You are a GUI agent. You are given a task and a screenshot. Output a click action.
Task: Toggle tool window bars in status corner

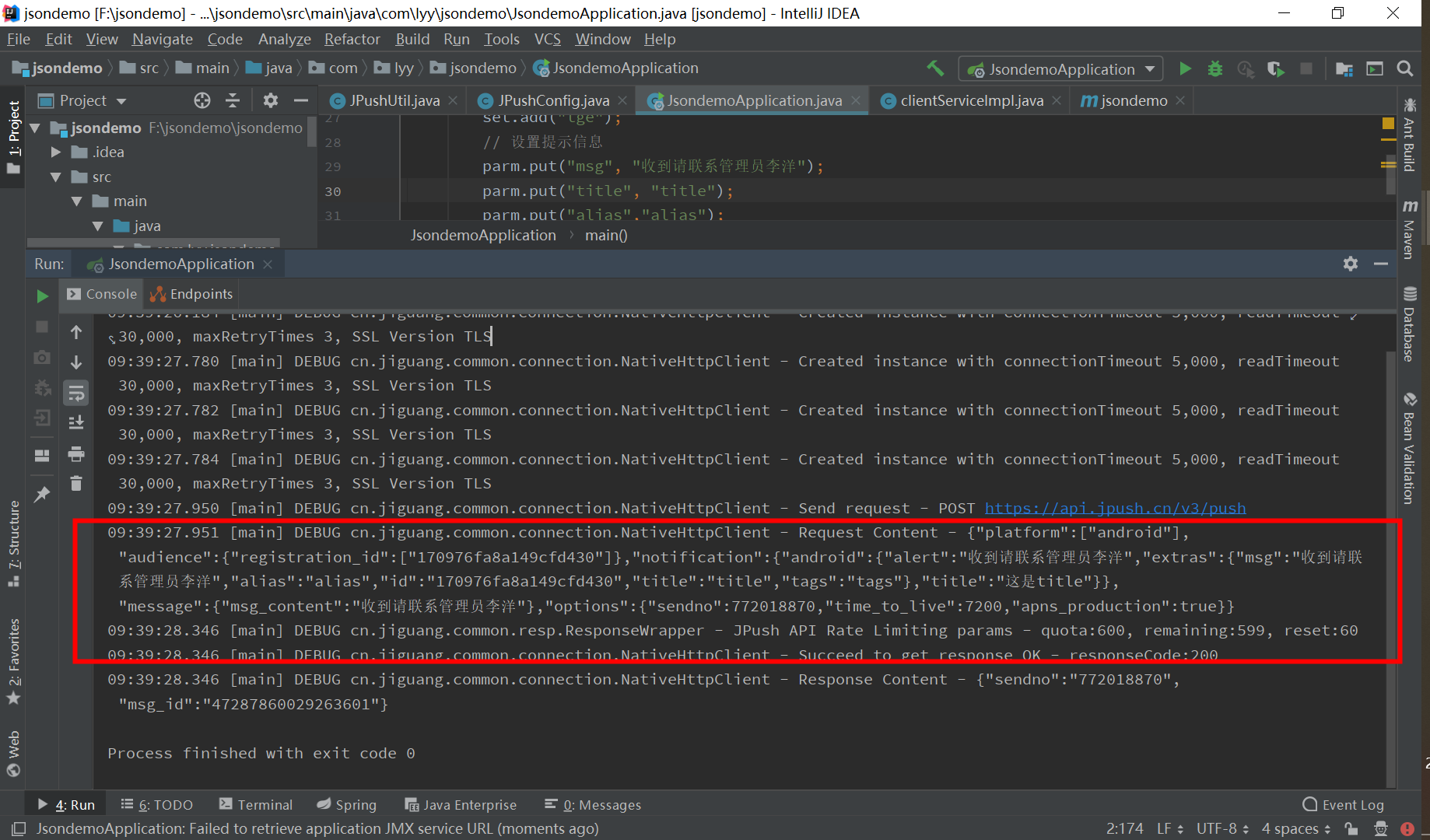pos(19,829)
